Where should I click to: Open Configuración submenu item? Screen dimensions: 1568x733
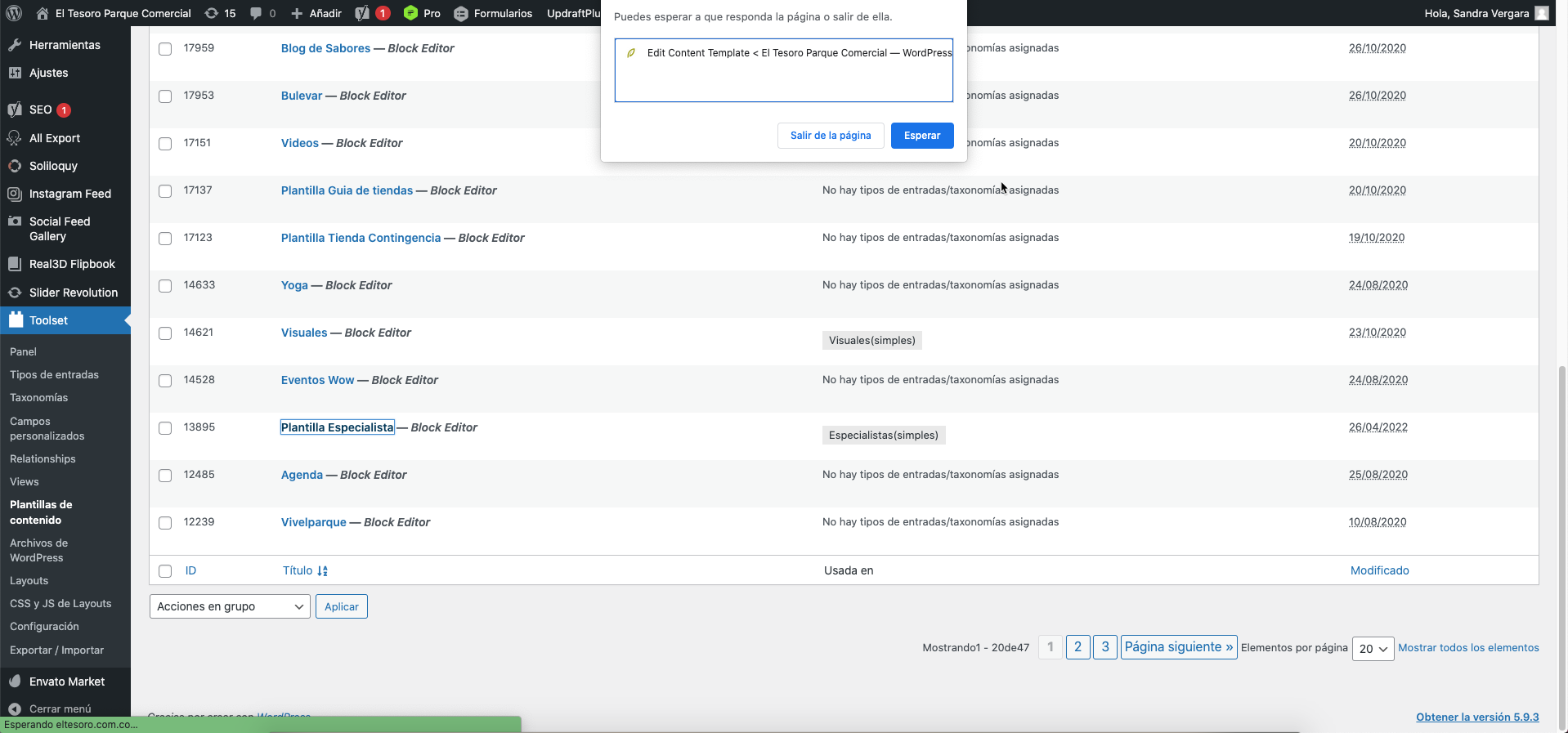[x=44, y=626]
